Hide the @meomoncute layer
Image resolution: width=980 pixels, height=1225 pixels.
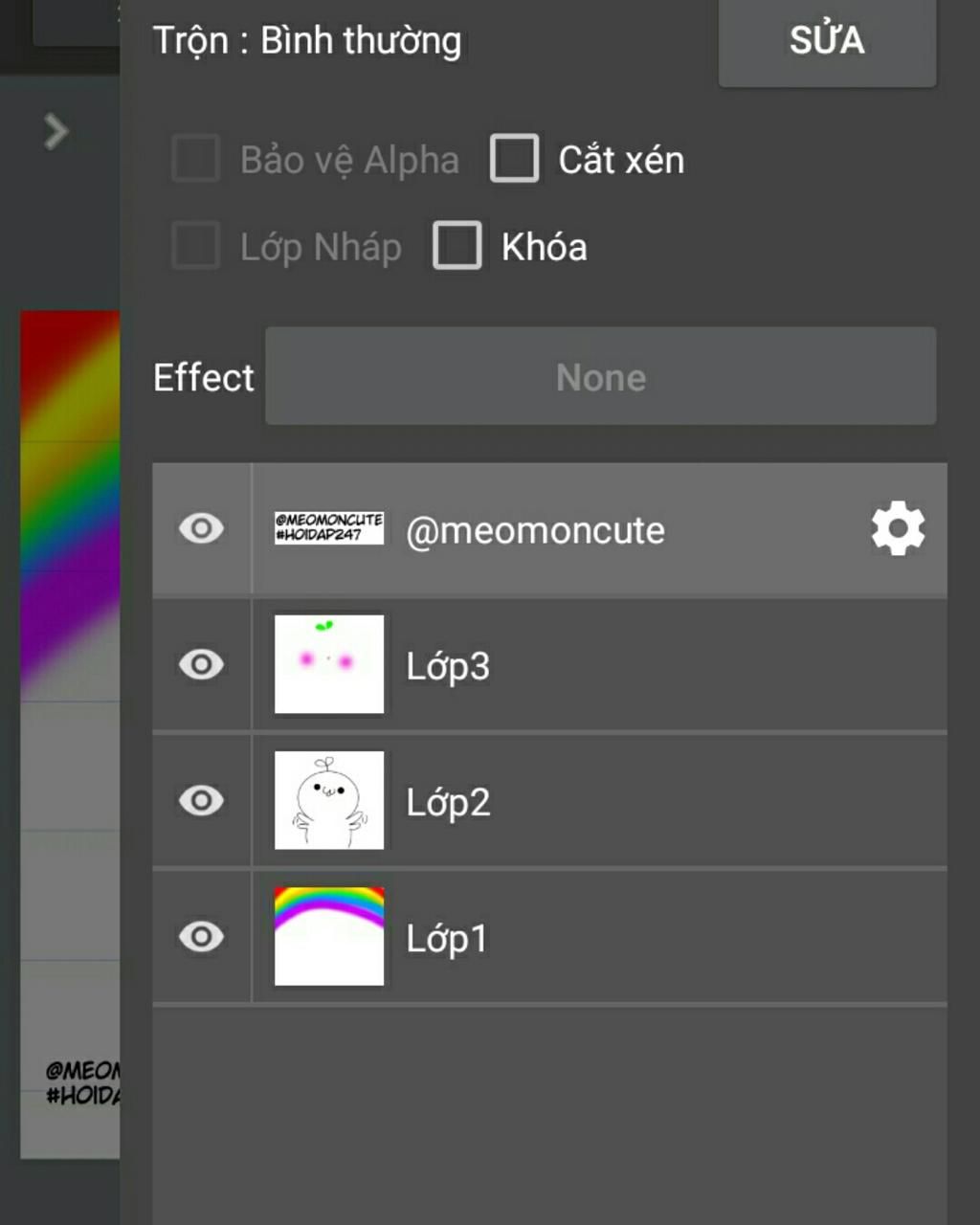(201, 529)
